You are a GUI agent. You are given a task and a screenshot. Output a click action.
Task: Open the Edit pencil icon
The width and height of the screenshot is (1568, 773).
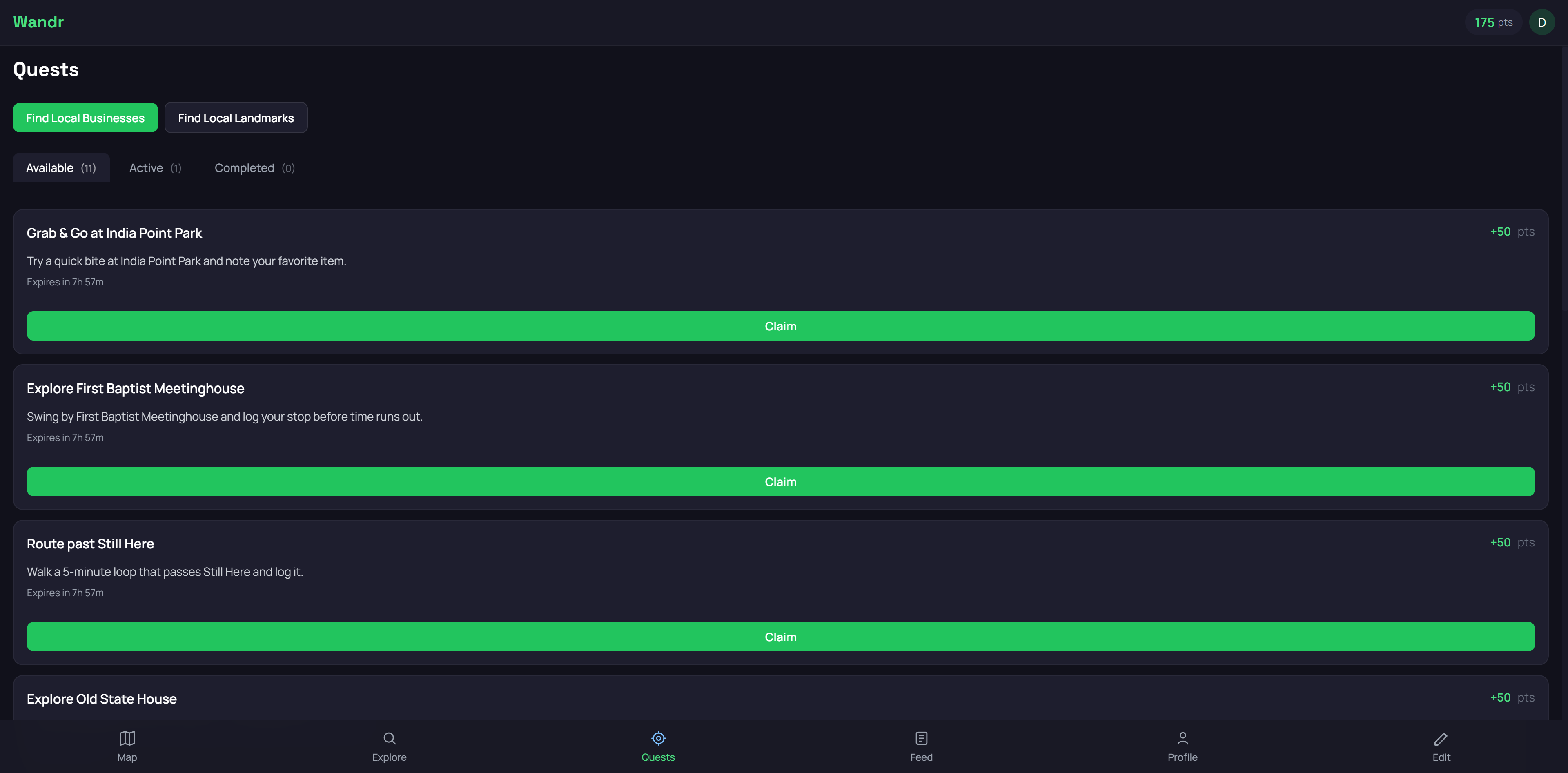coord(1441,738)
